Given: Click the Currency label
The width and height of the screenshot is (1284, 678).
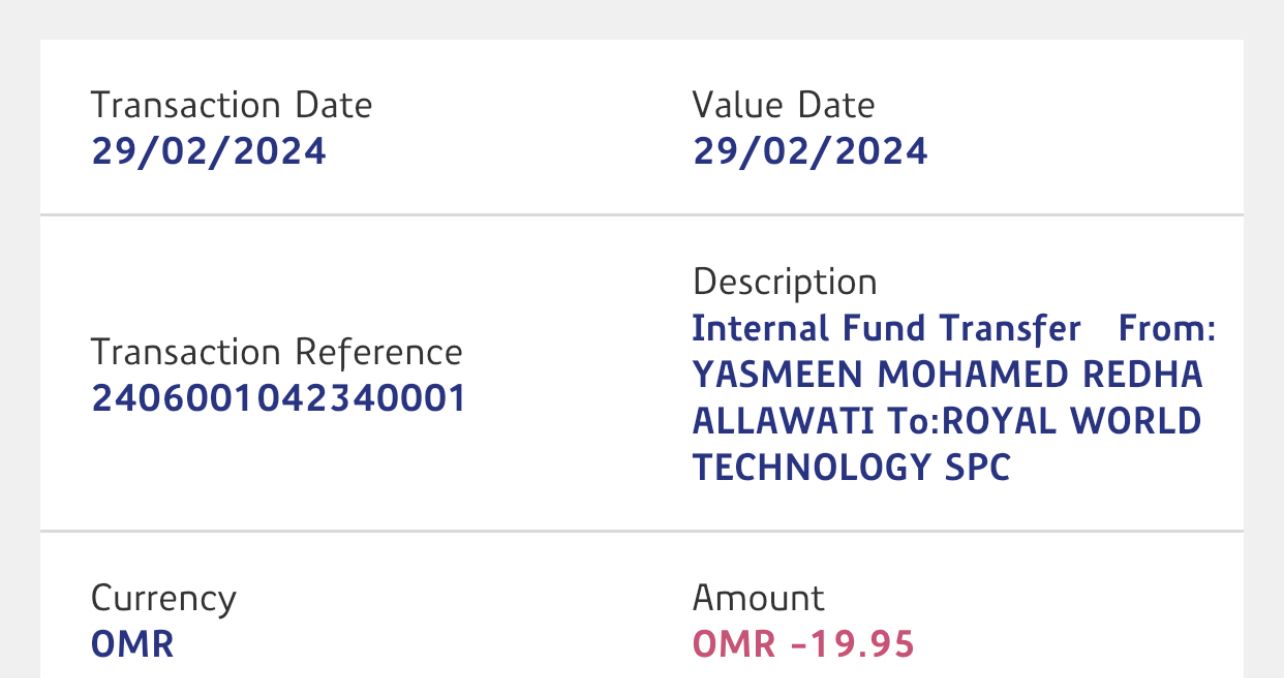Looking at the screenshot, I should 163,598.
